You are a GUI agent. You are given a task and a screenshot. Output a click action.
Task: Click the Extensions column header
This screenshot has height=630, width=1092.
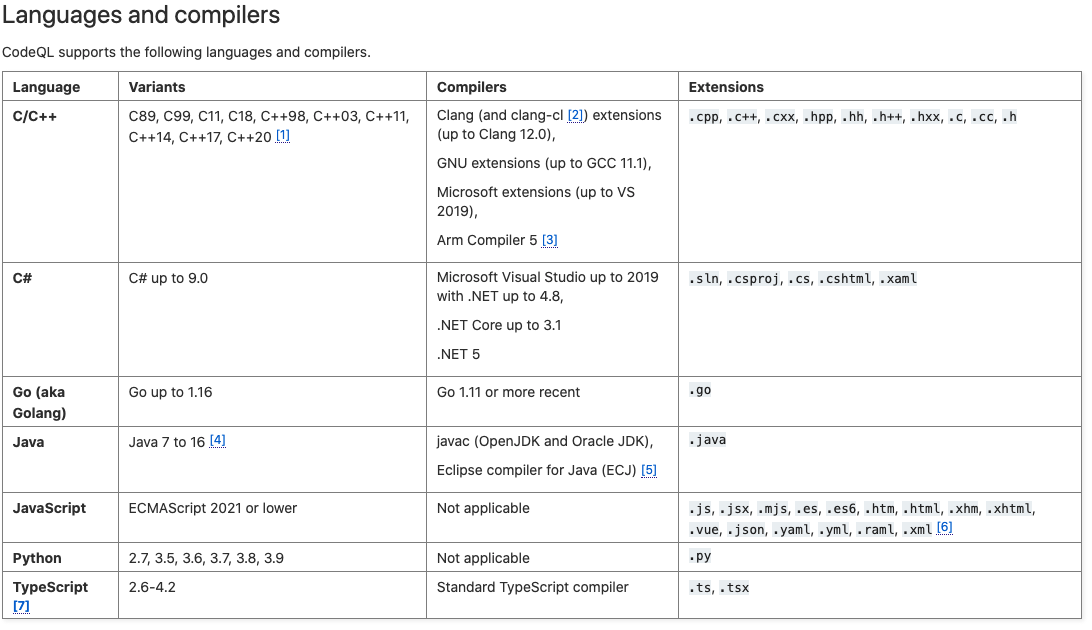[x=726, y=87]
